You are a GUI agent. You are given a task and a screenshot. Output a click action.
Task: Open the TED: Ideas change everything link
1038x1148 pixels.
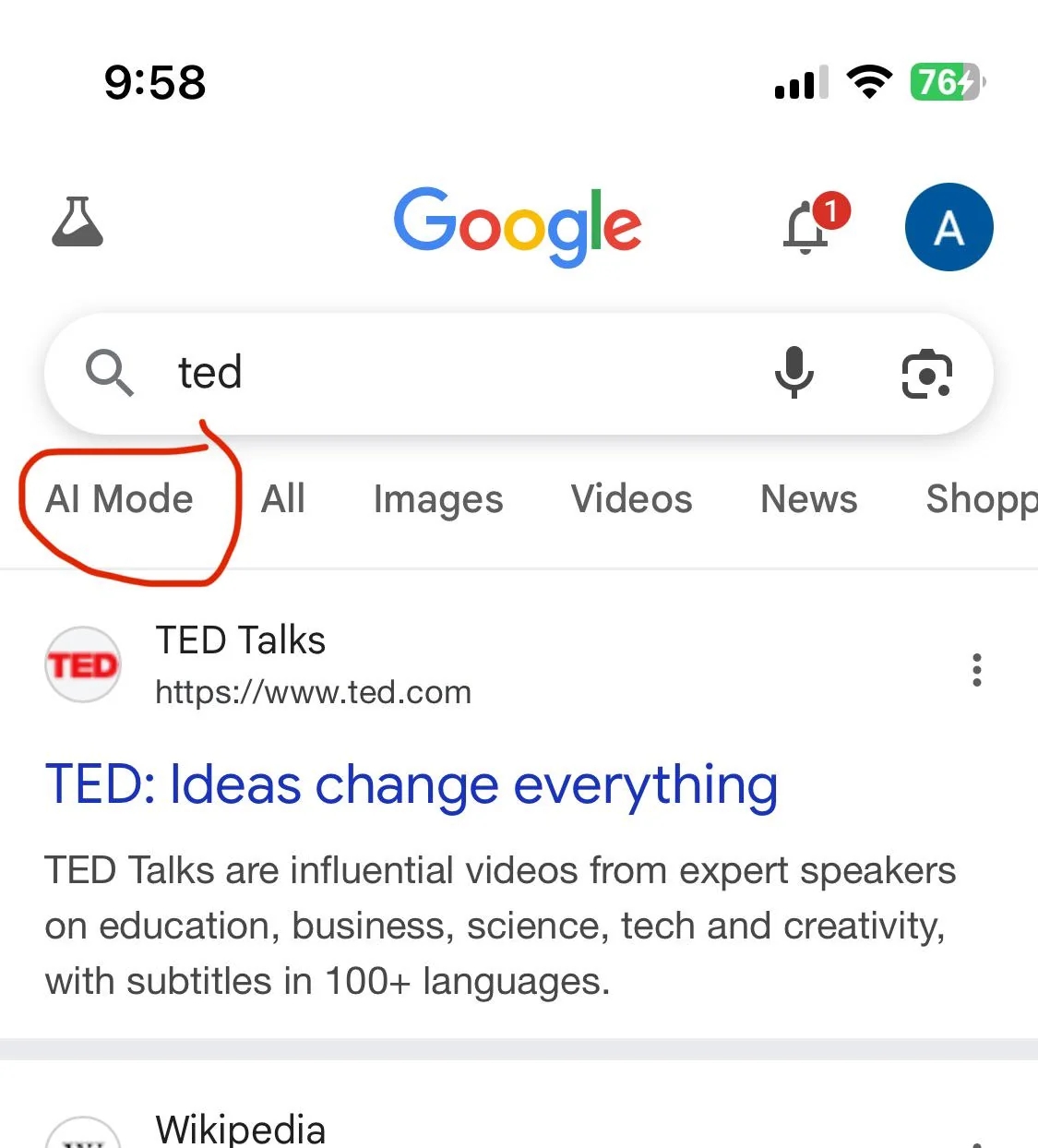(411, 785)
